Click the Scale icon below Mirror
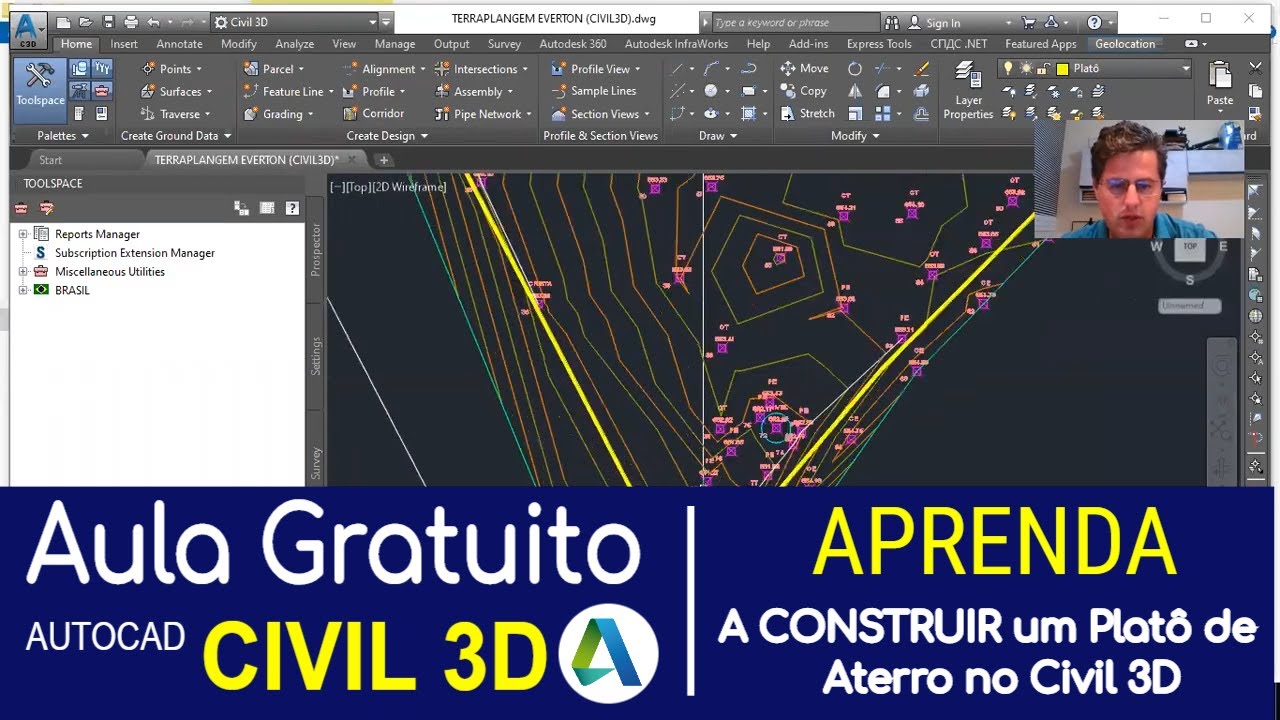 855,114
